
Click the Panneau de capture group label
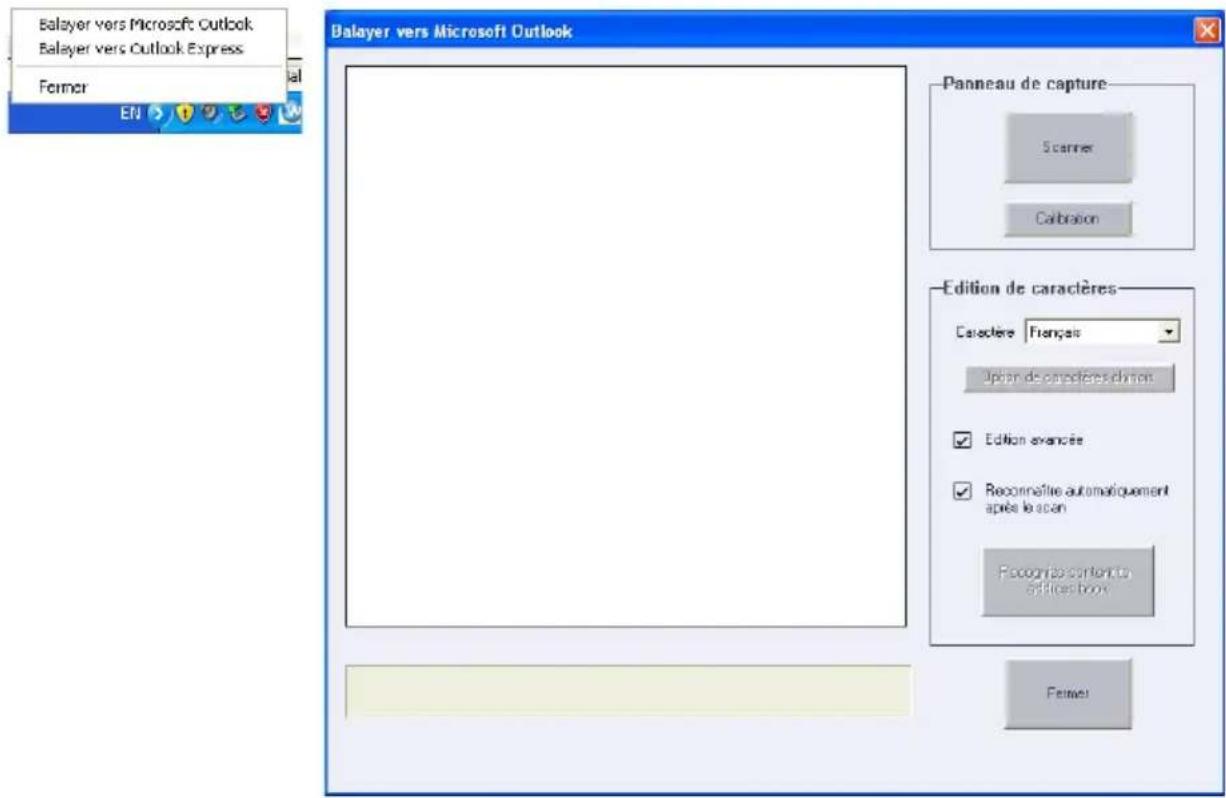1023,84
